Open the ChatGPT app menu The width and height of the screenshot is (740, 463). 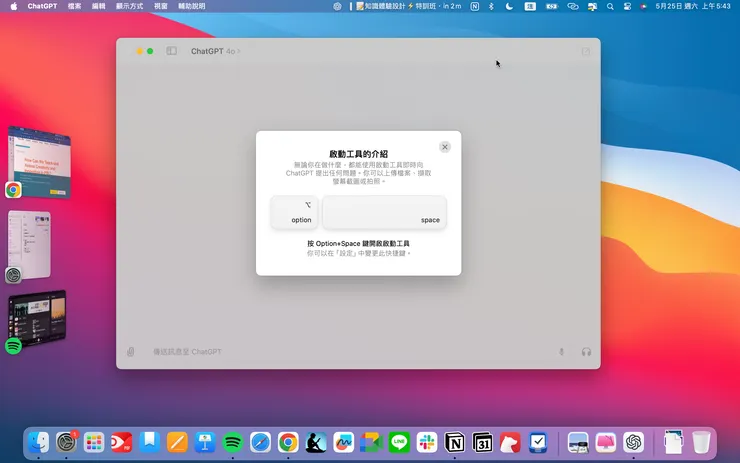coord(42,6)
